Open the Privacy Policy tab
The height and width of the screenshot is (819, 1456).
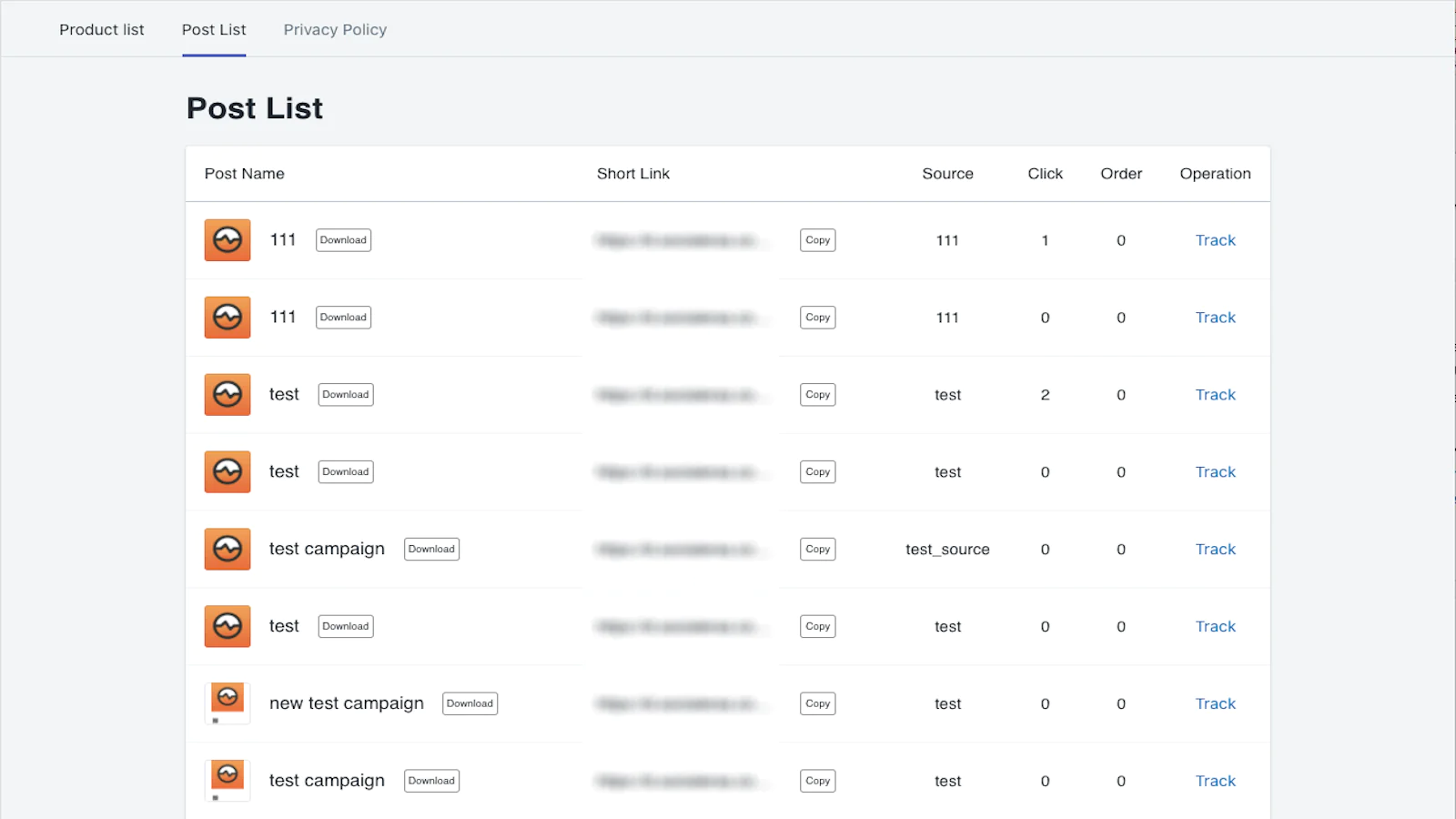pyautogui.click(x=335, y=30)
